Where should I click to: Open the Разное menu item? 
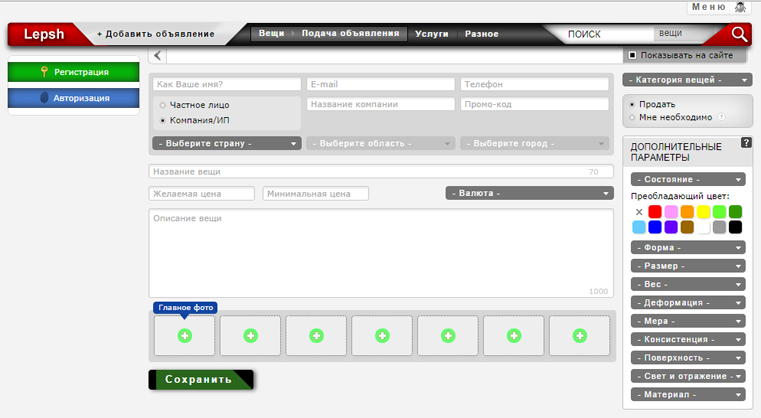point(482,34)
